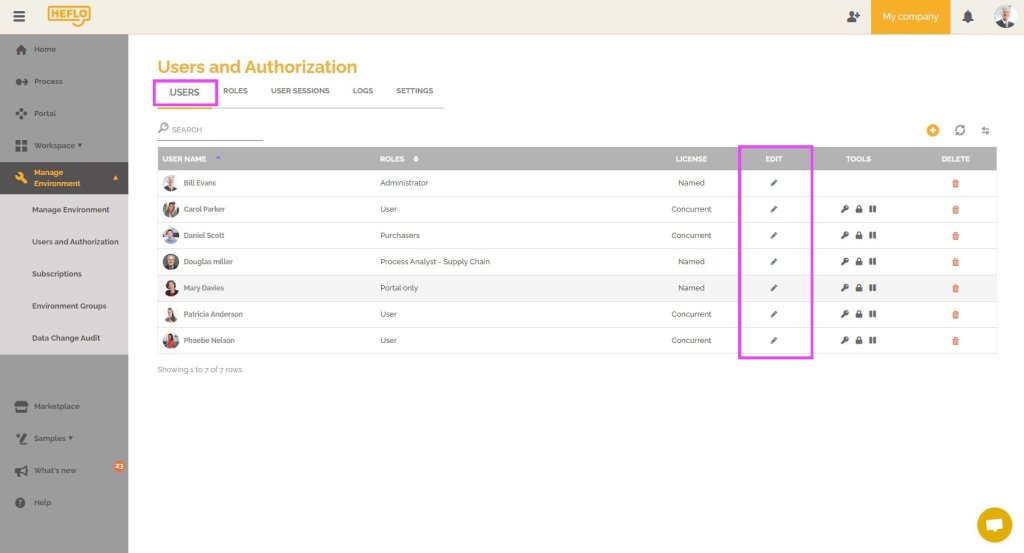
Task: Switch to the Roles tab
Action: pyautogui.click(x=235, y=91)
